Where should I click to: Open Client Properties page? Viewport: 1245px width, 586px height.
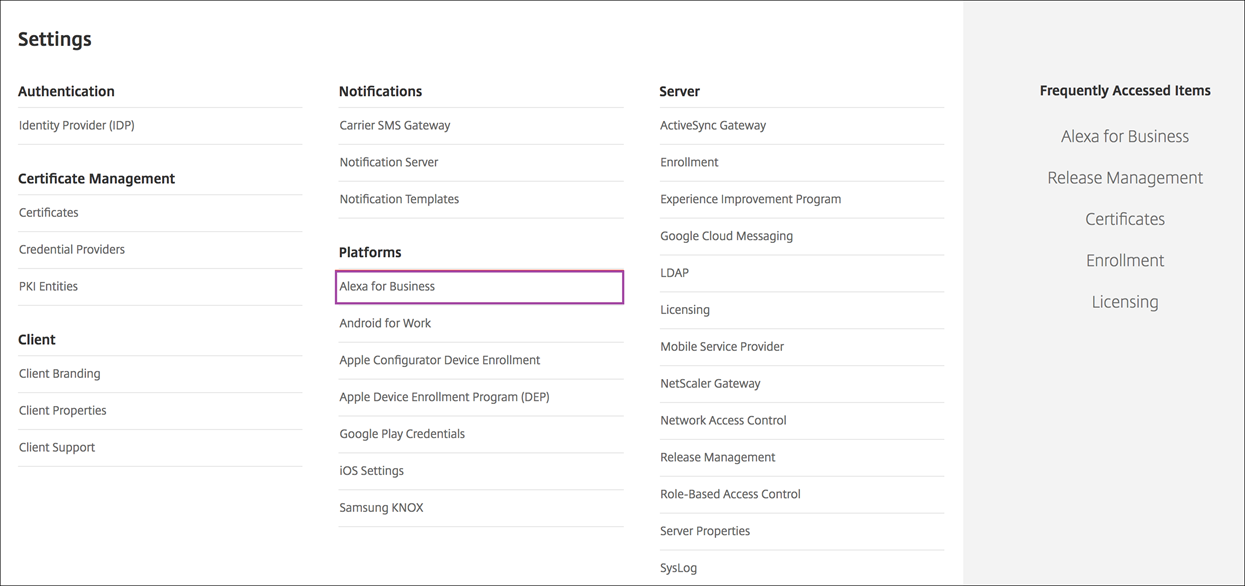click(63, 411)
